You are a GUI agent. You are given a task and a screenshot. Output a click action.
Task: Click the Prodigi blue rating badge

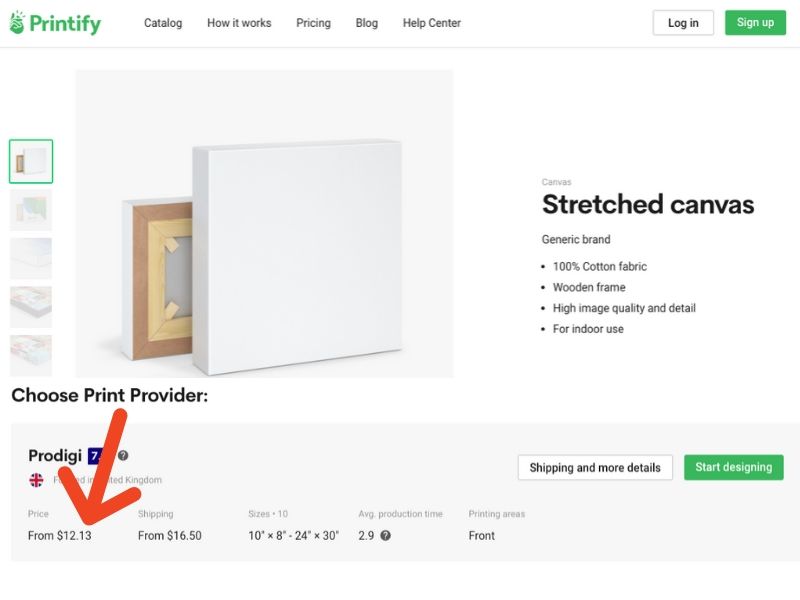pyautogui.click(x=96, y=456)
